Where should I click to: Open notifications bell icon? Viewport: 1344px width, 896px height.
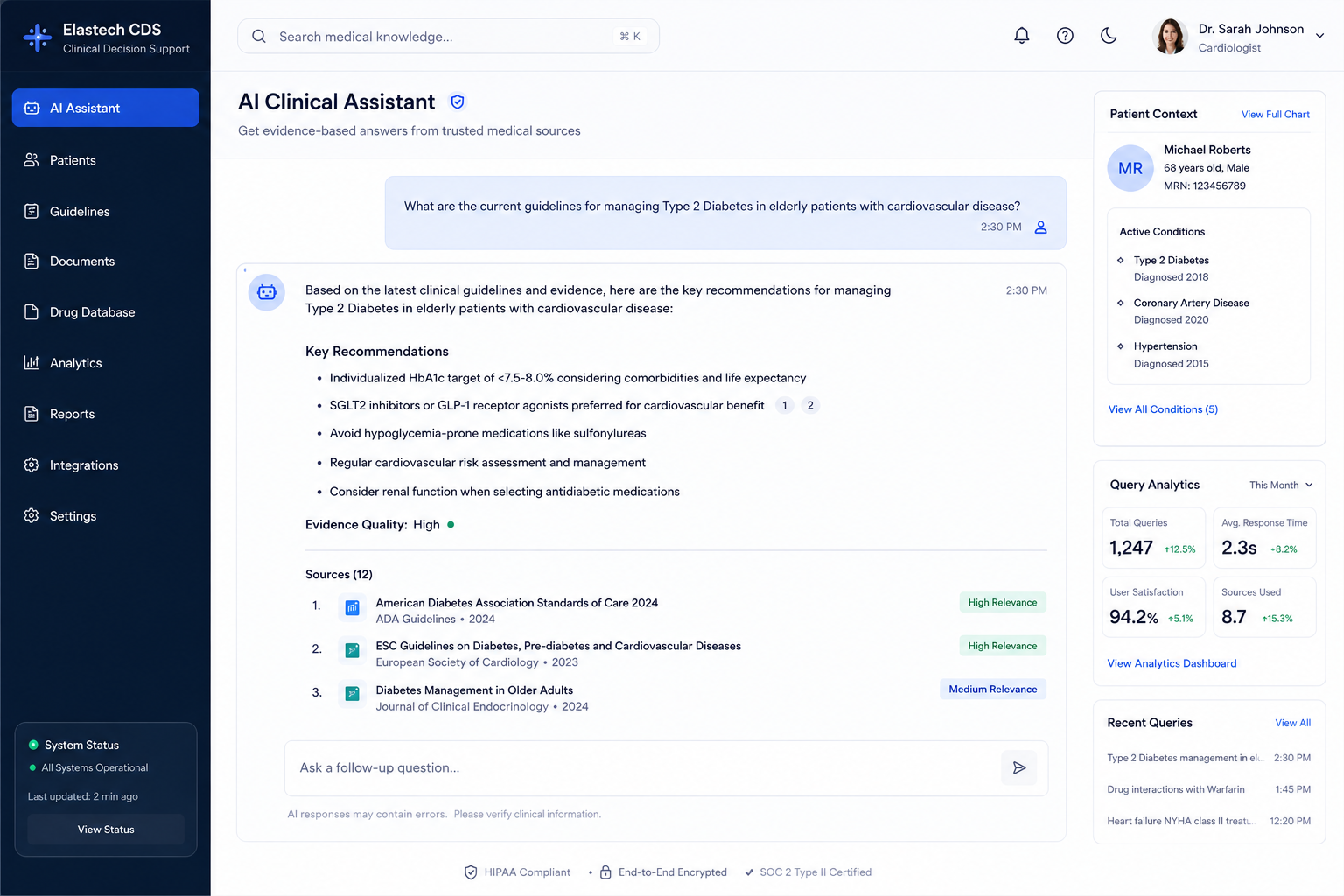tap(1021, 36)
